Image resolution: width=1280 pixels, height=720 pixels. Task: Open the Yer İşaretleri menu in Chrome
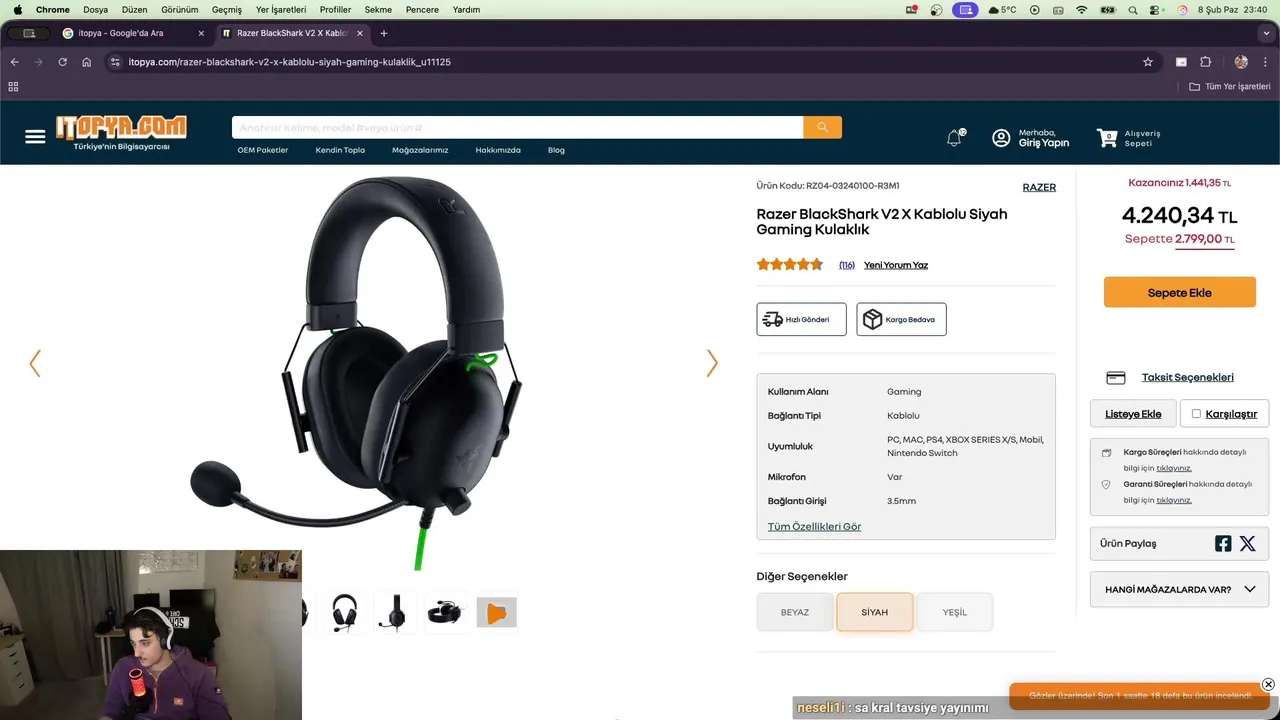click(x=281, y=9)
